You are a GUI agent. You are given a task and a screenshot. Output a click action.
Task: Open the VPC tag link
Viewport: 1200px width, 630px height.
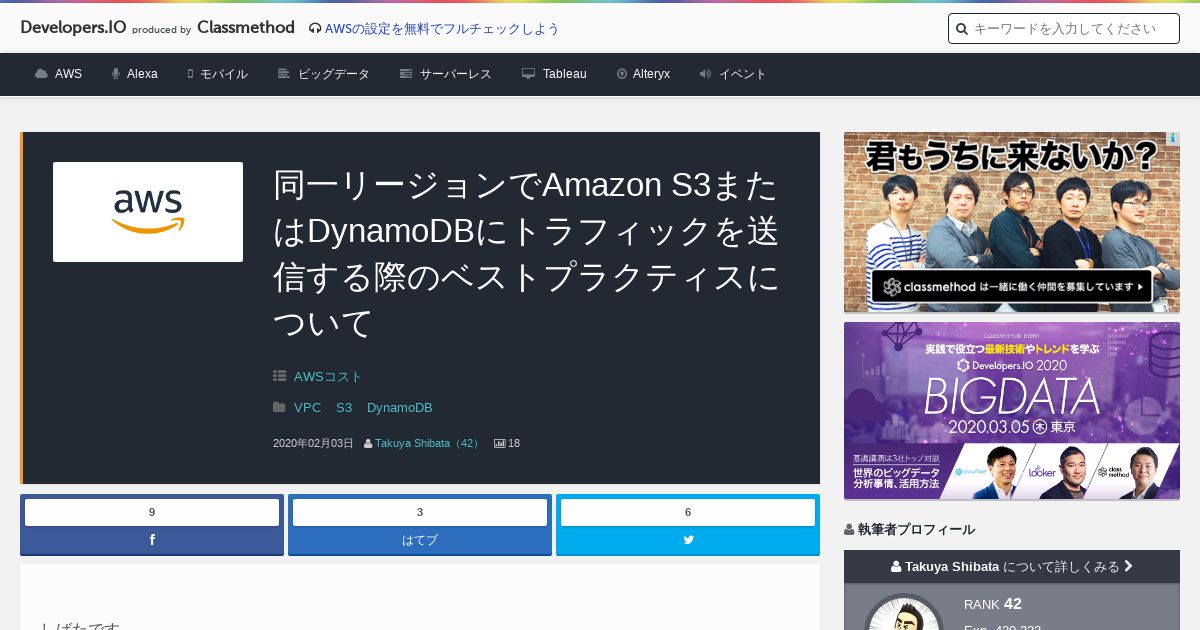(308, 408)
